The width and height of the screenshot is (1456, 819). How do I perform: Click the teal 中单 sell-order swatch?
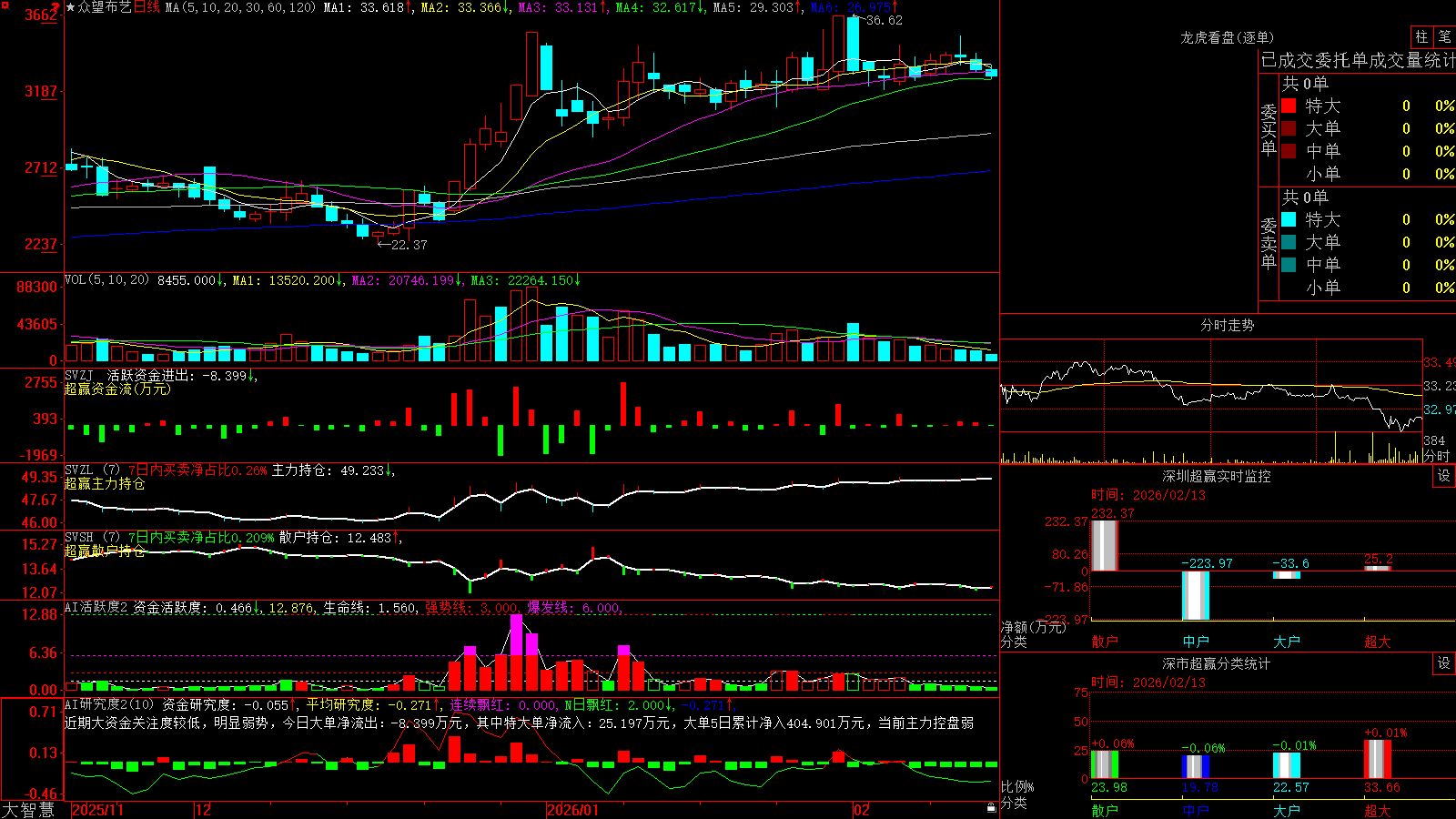1289,265
